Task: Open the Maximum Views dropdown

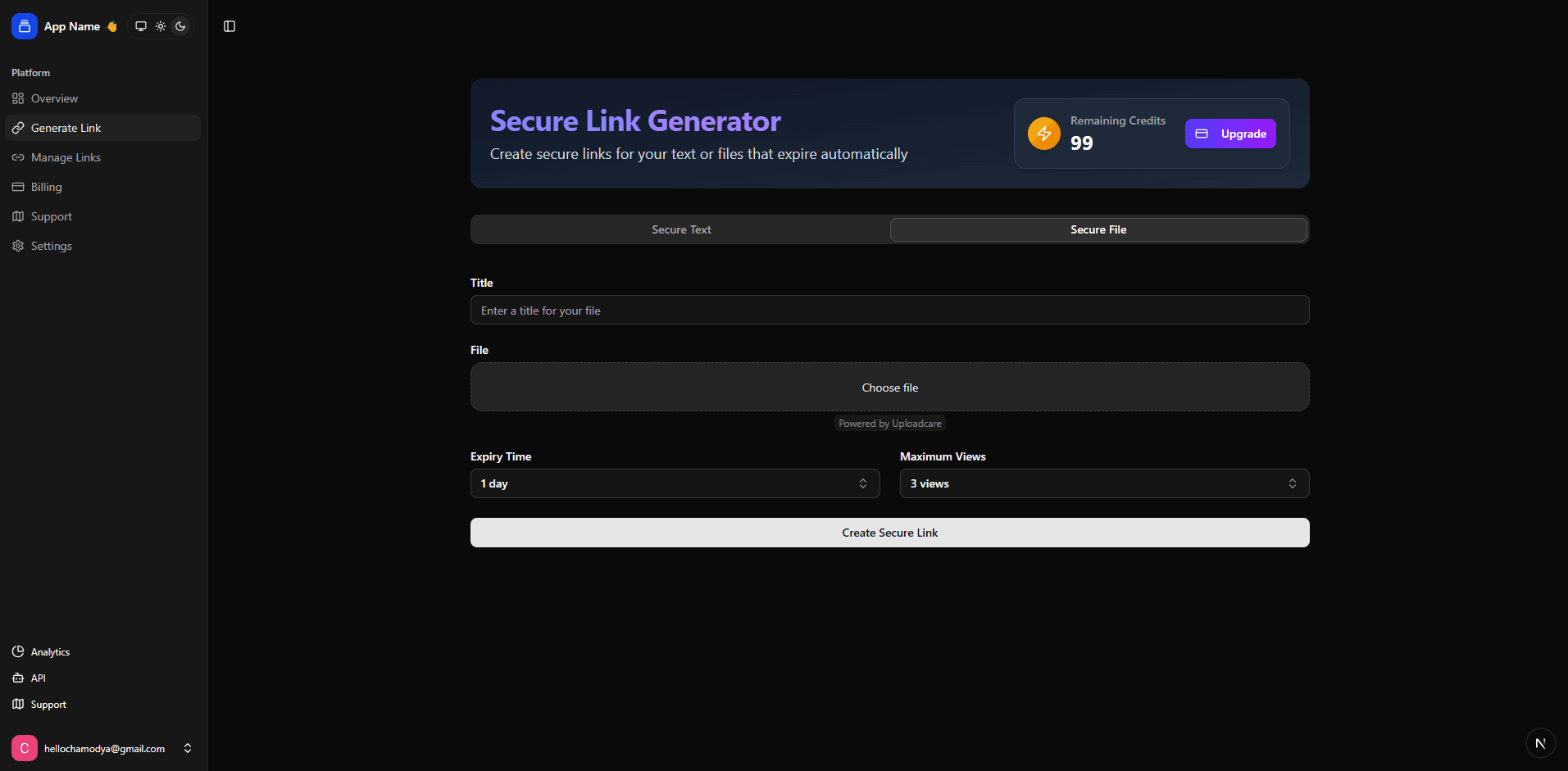Action: tap(1105, 483)
